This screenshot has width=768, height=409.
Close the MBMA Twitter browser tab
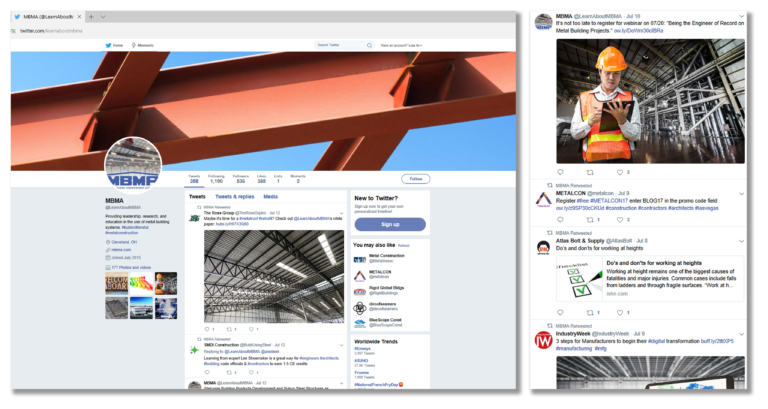click(x=79, y=17)
